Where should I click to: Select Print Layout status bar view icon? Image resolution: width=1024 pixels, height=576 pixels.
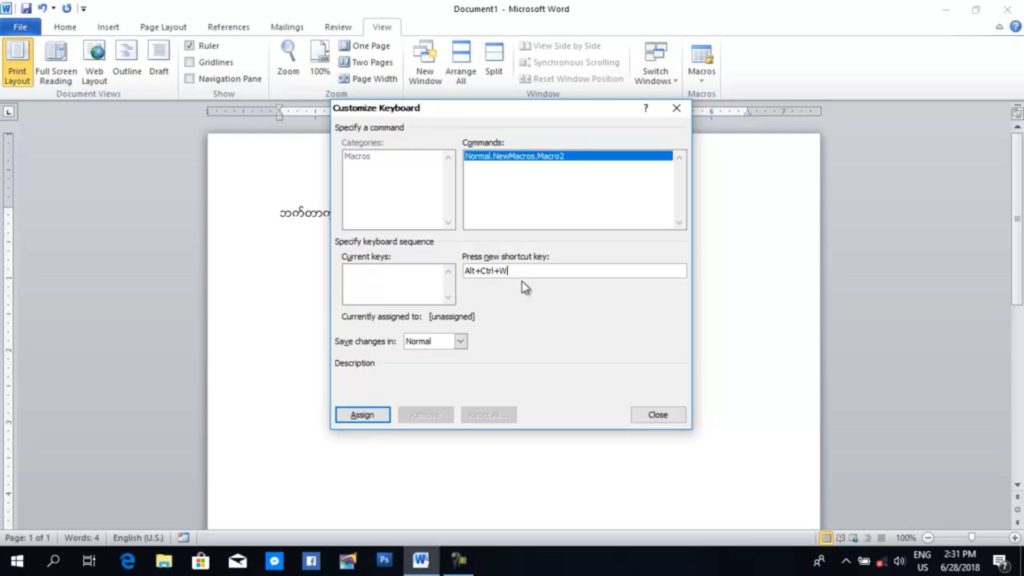[x=826, y=537]
